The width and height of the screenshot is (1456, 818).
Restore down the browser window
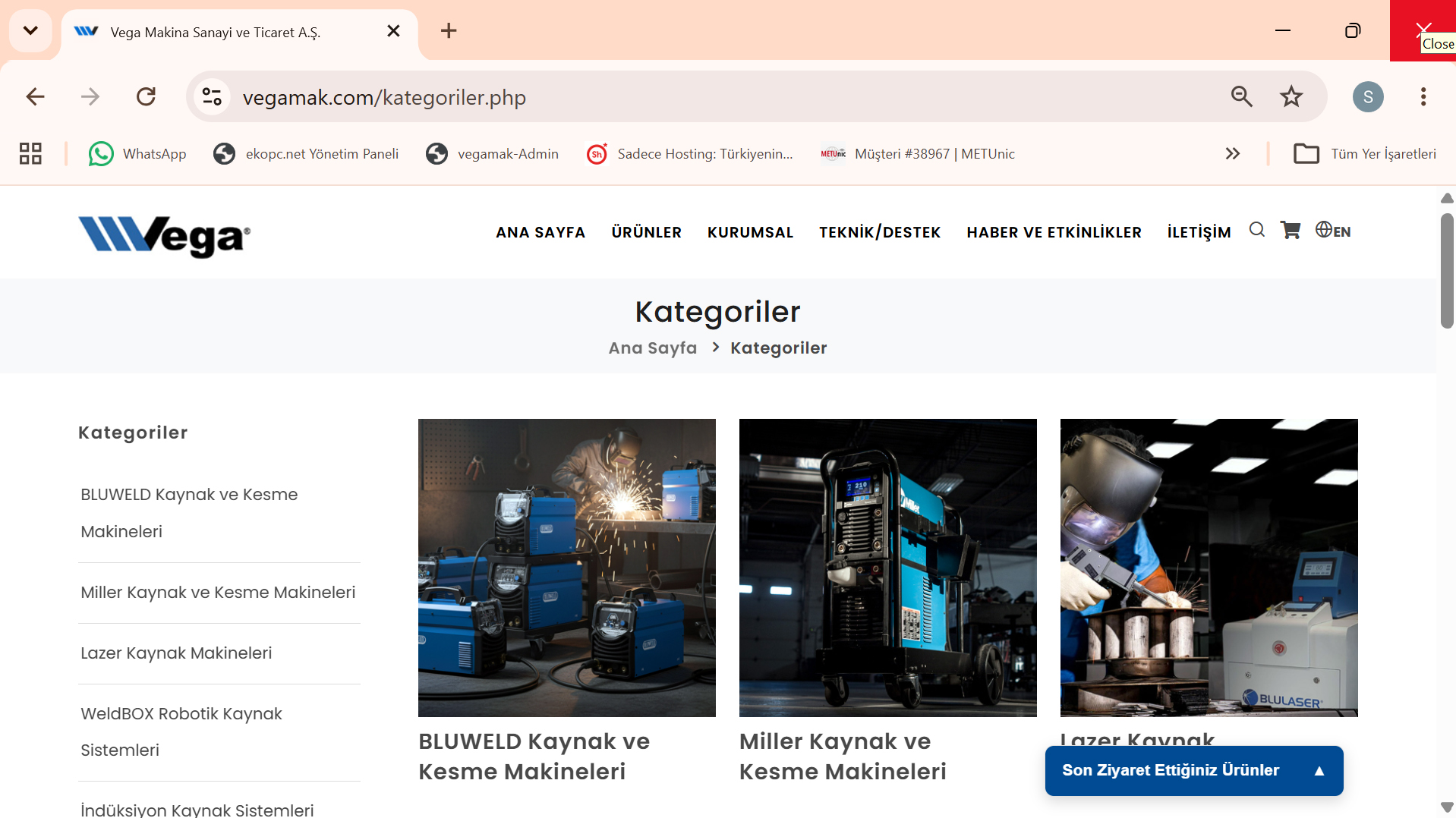pyautogui.click(x=1353, y=30)
